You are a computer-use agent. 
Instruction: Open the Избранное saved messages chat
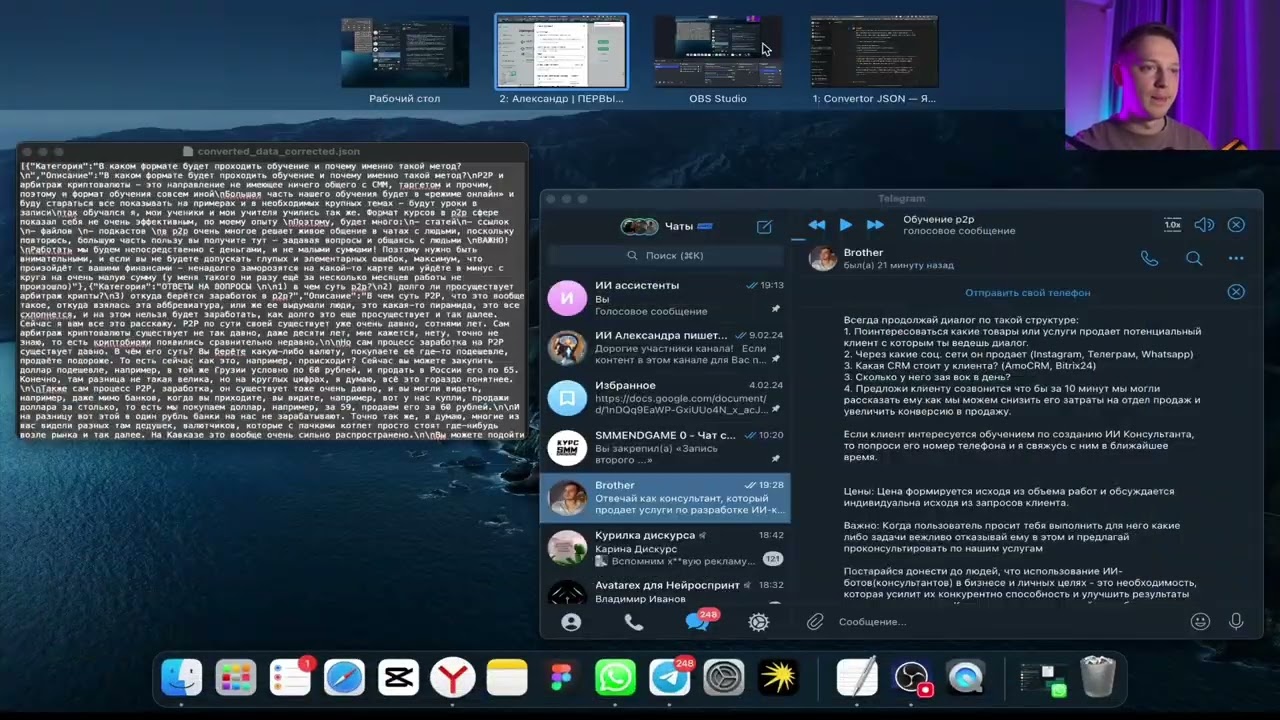coord(665,398)
